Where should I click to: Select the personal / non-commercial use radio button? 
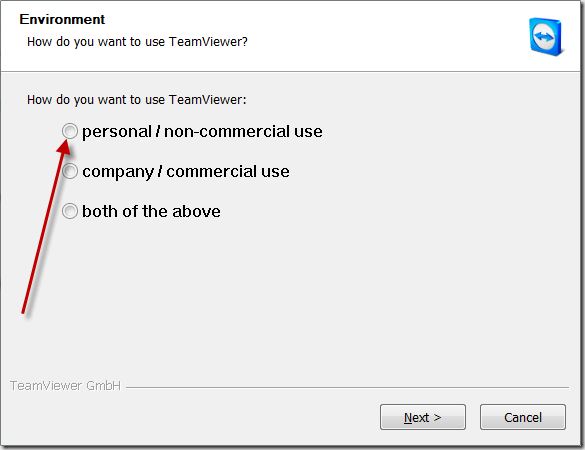[70, 131]
